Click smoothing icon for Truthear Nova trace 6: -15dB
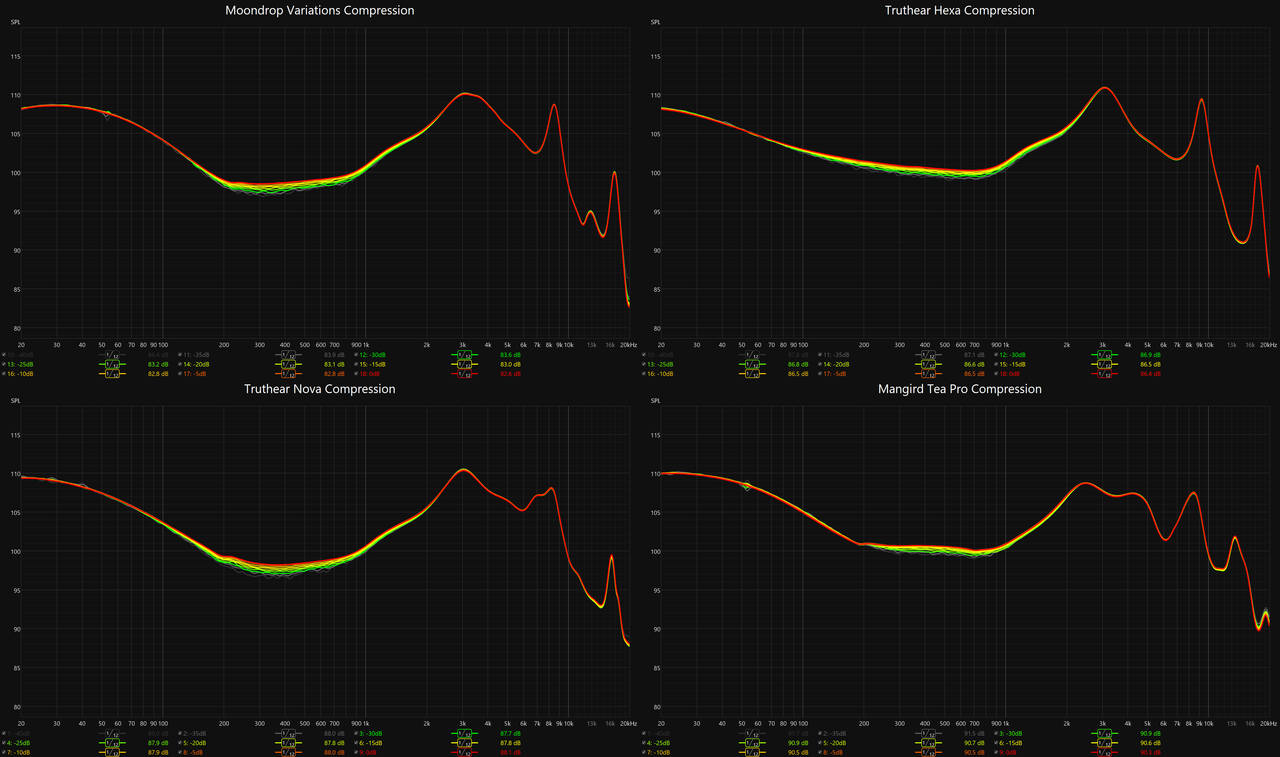Viewport: 1280px width, 757px height. (464, 744)
